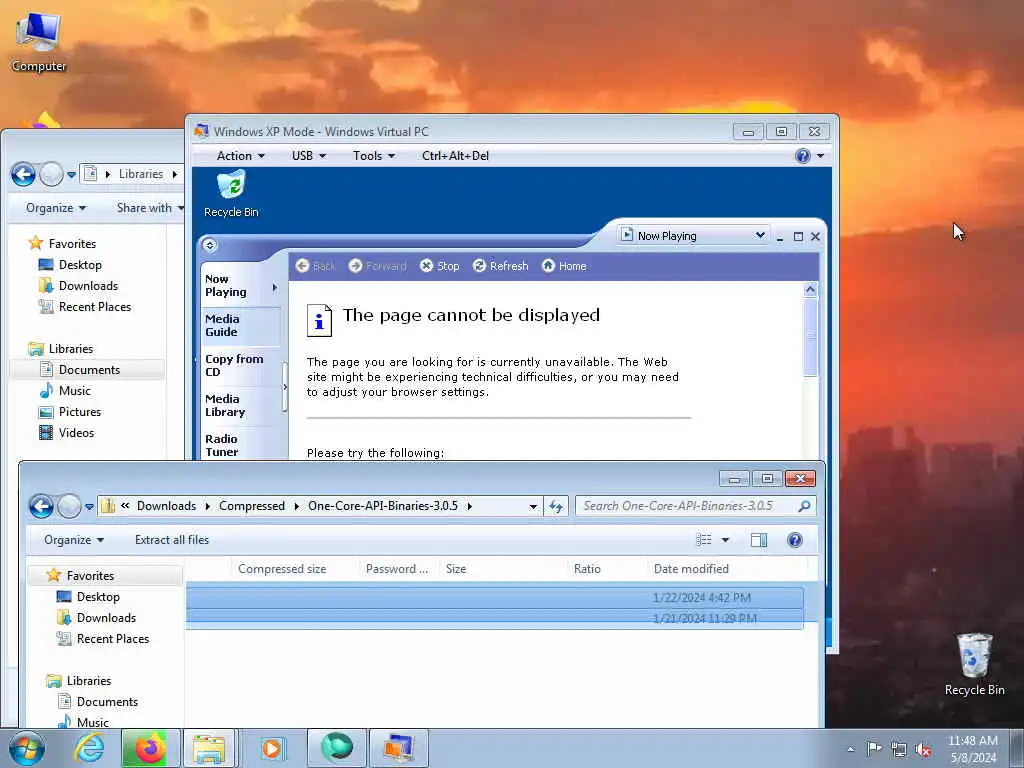Open the desktop Recycle Bin at bottom right
The height and width of the screenshot is (768, 1024).
[x=974, y=664]
